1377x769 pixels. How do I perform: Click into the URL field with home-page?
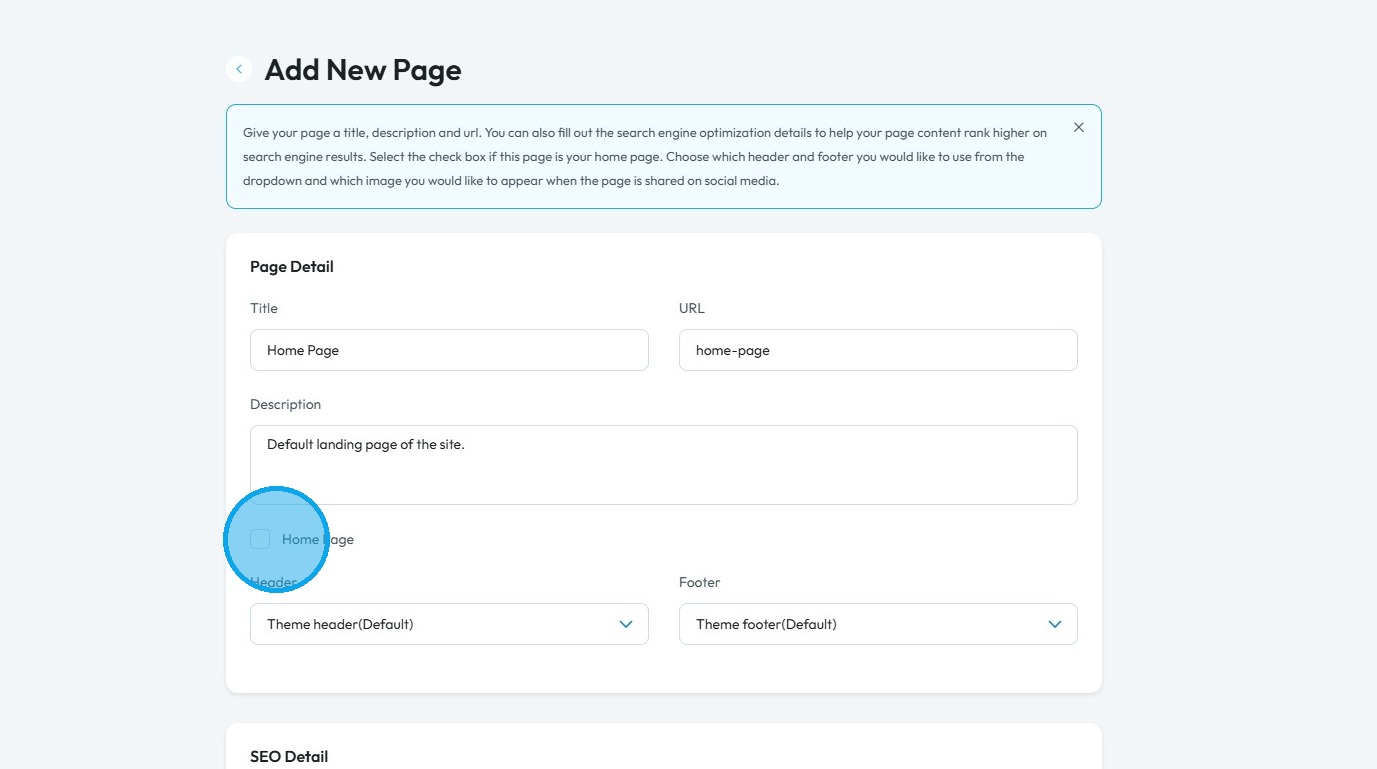(877, 350)
